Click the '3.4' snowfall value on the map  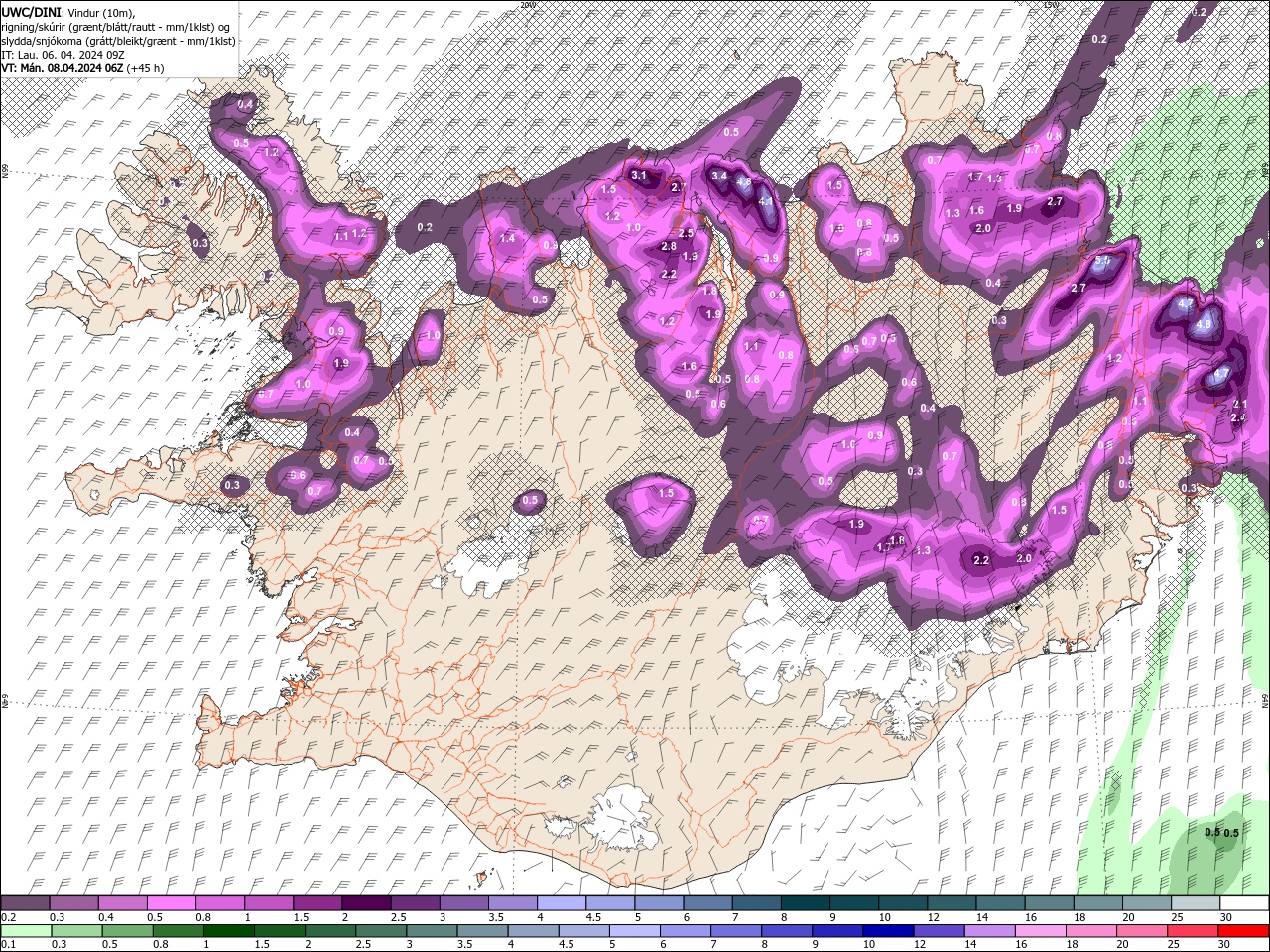point(720,176)
